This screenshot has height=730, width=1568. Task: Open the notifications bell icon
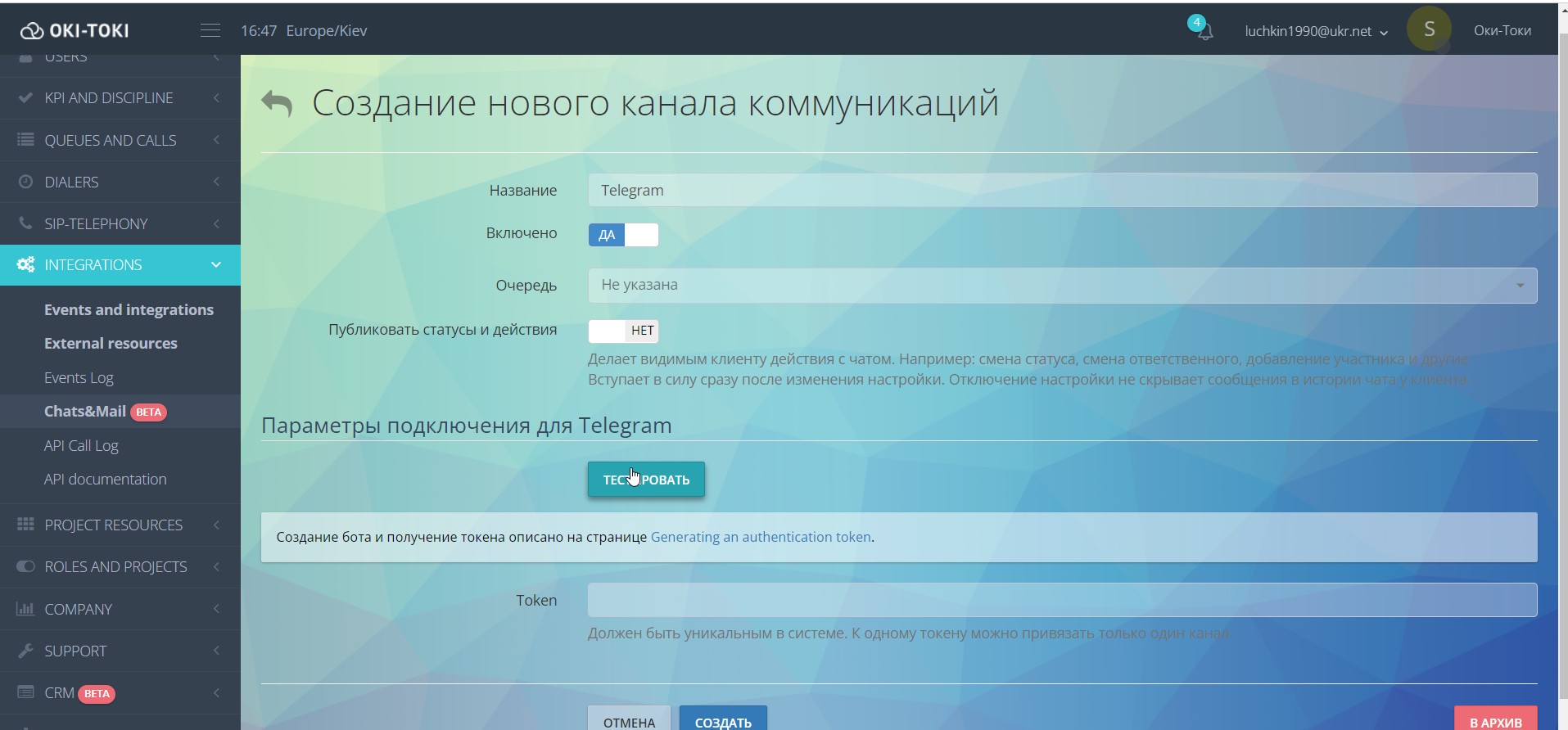click(1205, 33)
